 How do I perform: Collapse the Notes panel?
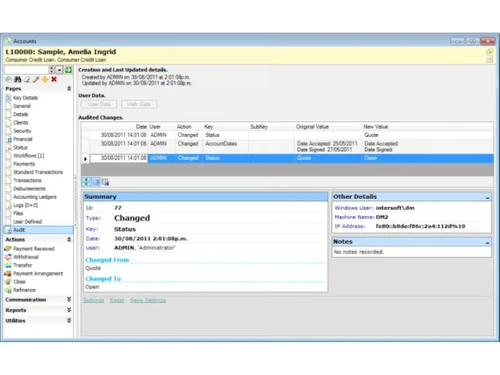tap(487, 242)
